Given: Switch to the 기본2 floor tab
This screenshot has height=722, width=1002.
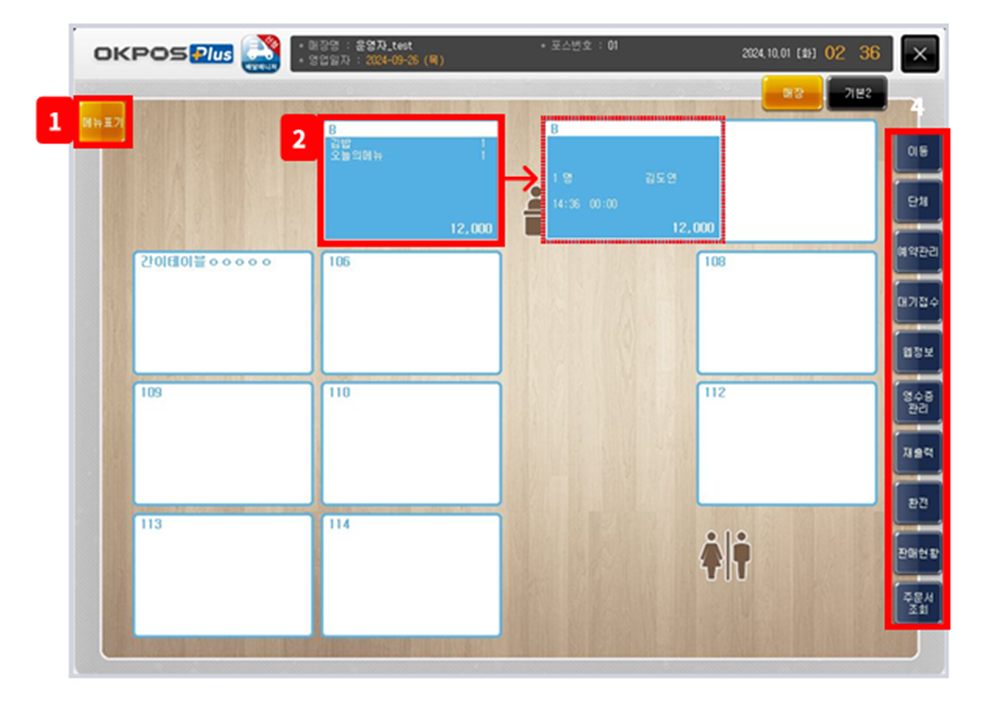Looking at the screenshot, I should 857,92.
